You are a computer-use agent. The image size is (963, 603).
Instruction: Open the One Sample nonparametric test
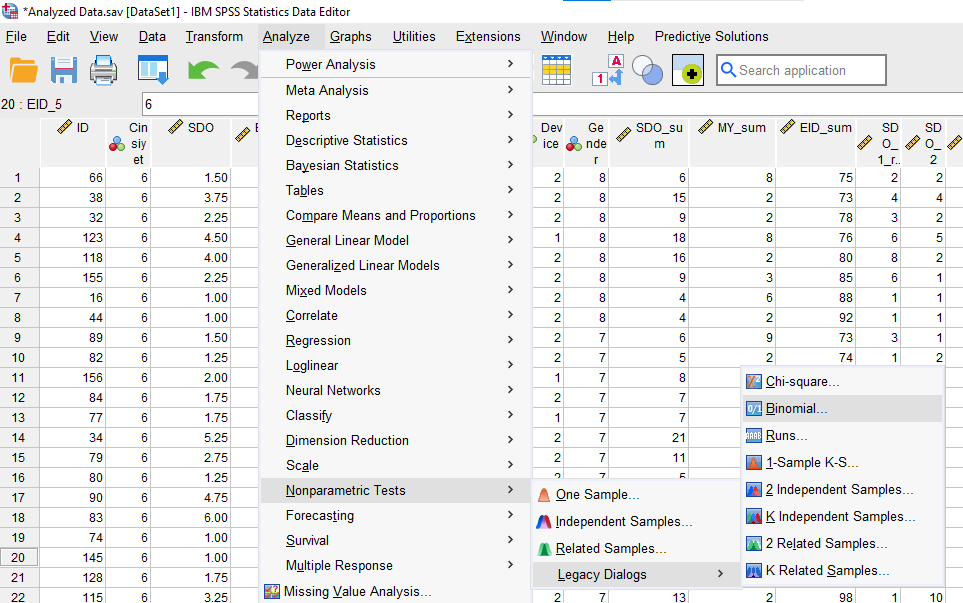[x=636, y=494]
